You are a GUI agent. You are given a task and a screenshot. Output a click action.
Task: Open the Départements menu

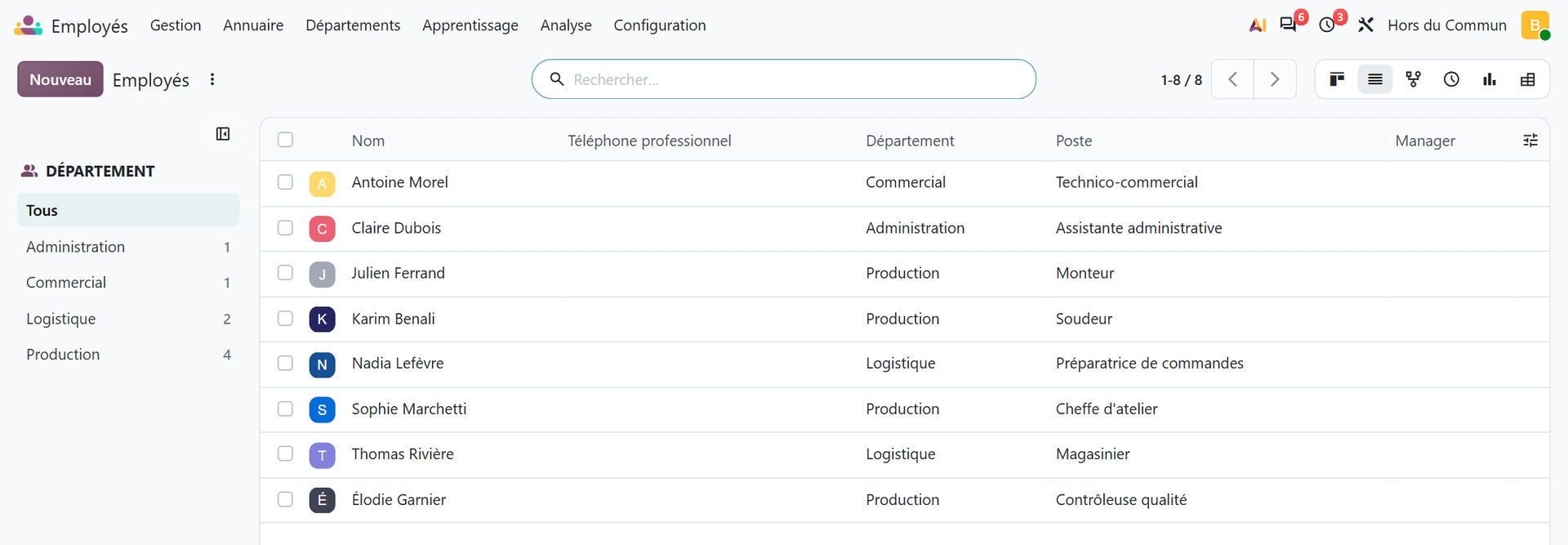(x=353, y=25)
